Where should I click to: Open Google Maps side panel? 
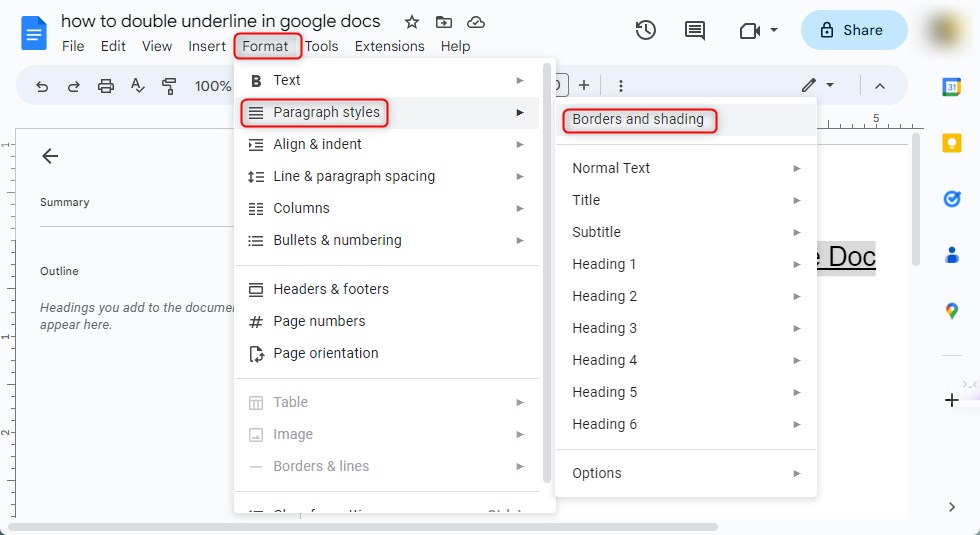[951, 311]
